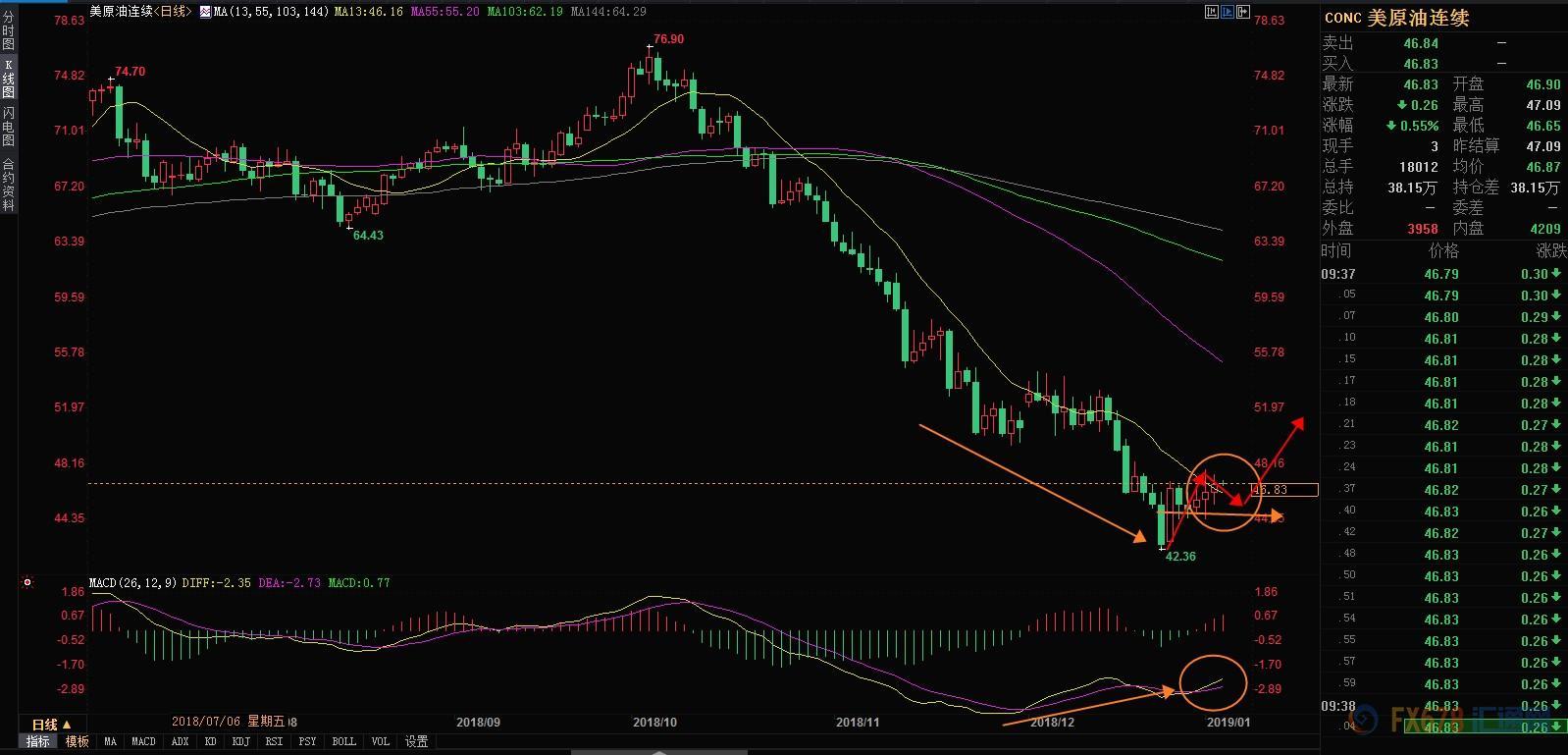Viewport: 1568px width, 755px height.
Task: Select the K线图 side tab
Action: click(9, 80)
